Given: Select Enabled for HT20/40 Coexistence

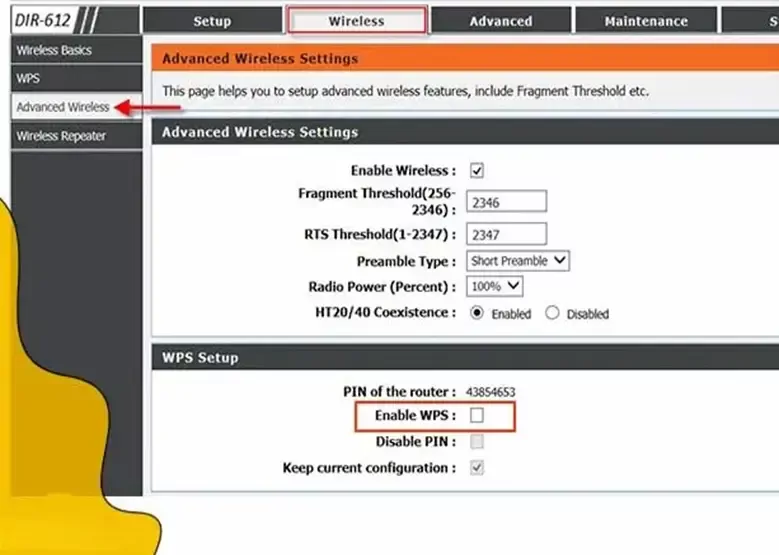Looking at the screenshot, I should click(477, 313).
